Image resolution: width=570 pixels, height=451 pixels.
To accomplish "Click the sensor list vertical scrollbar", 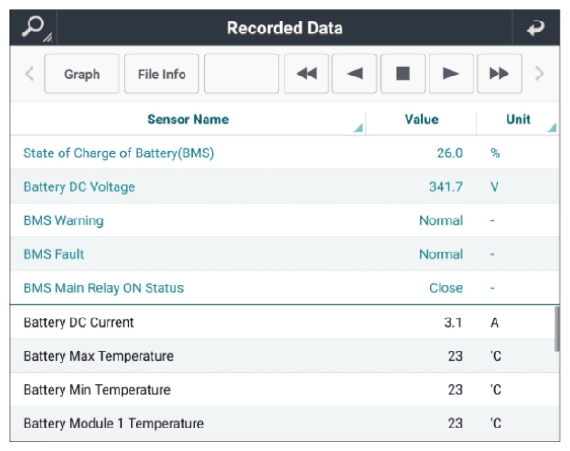I will (557, 329).
